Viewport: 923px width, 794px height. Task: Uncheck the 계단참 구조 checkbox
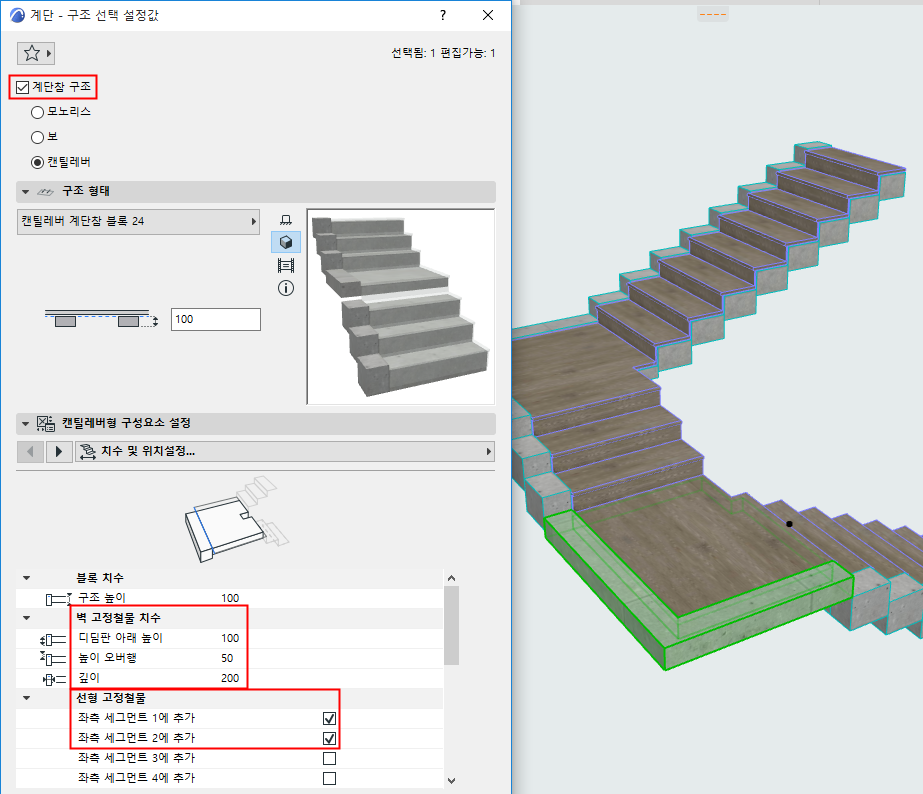[x=23, y=87]
